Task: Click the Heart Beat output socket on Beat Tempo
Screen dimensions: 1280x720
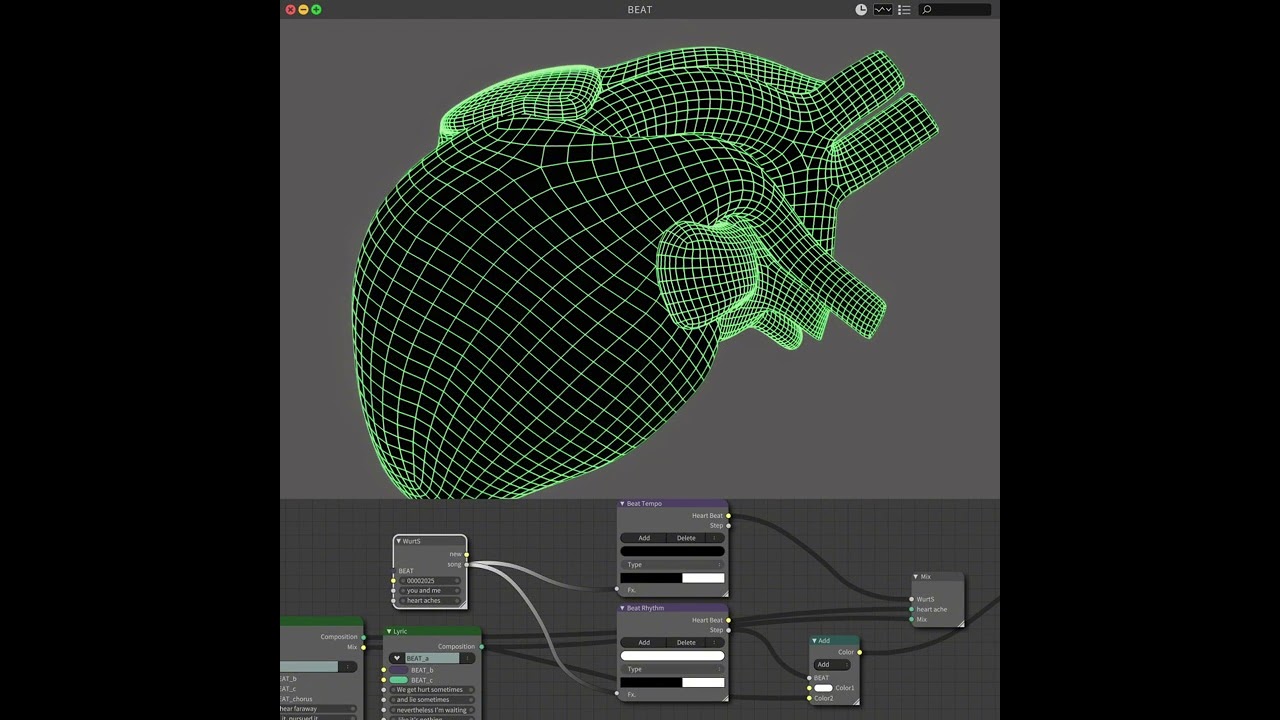Action: click(x=728, y=516)
